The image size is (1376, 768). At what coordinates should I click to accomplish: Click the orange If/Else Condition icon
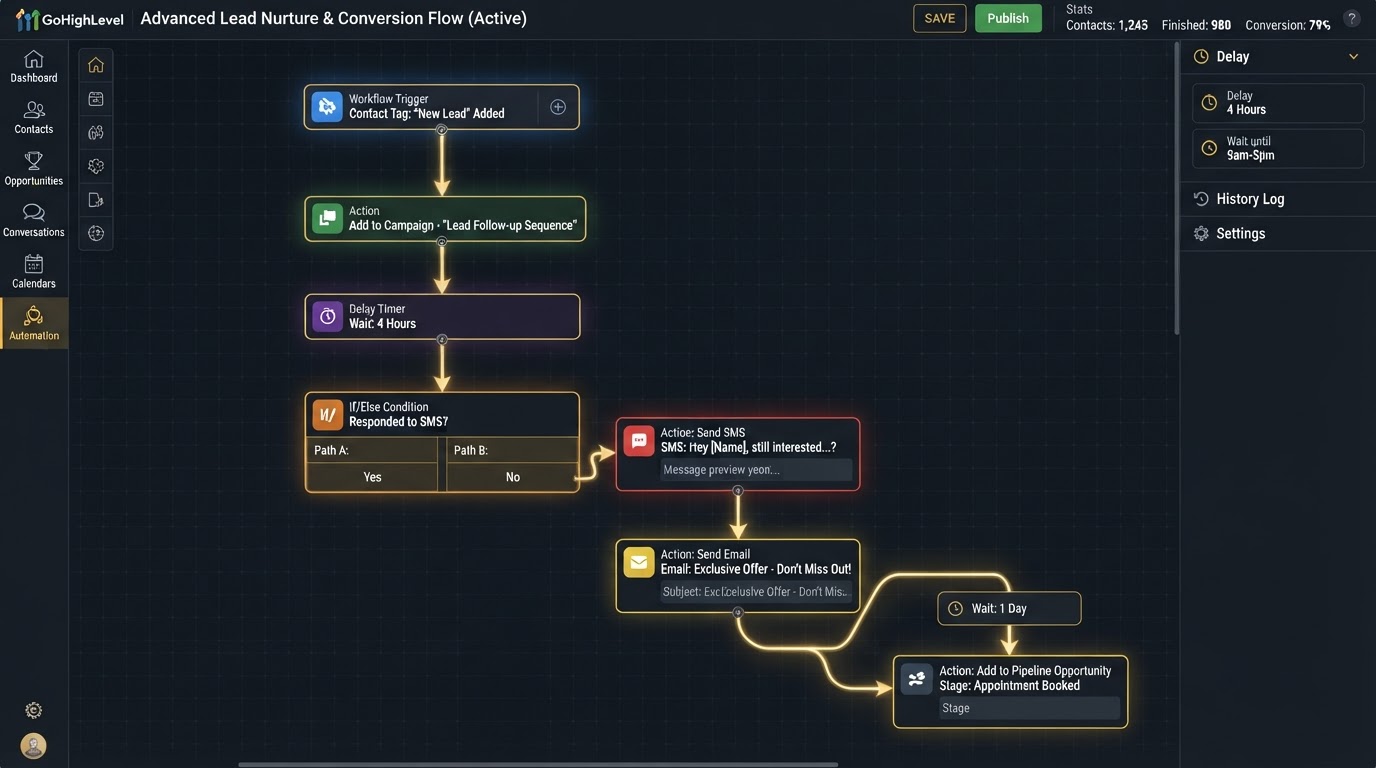327,414
